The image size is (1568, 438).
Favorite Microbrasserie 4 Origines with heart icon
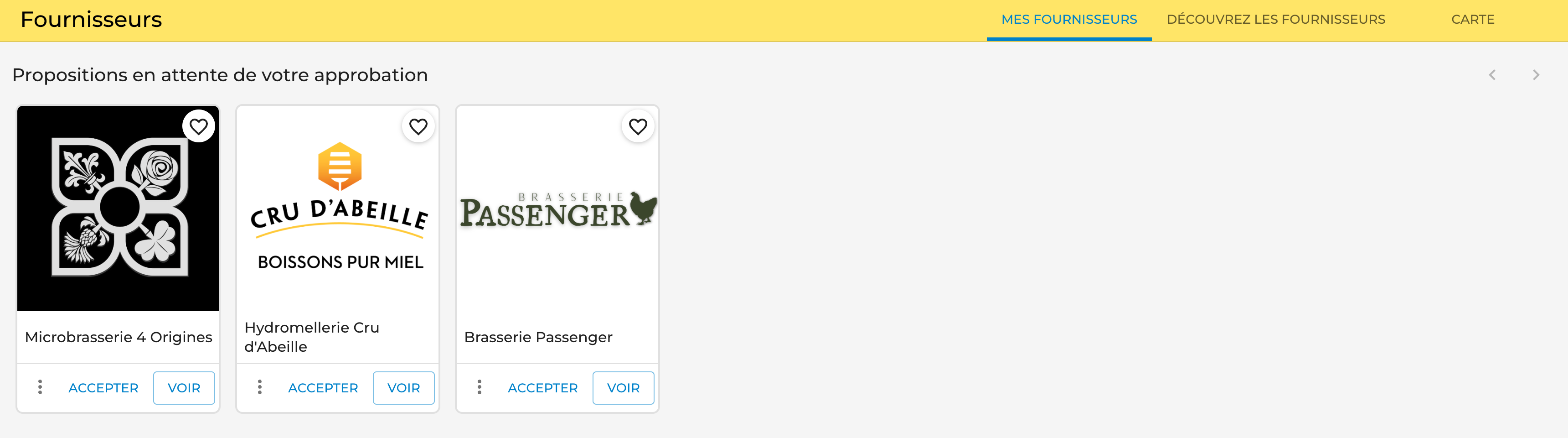(x=198, y=127)
